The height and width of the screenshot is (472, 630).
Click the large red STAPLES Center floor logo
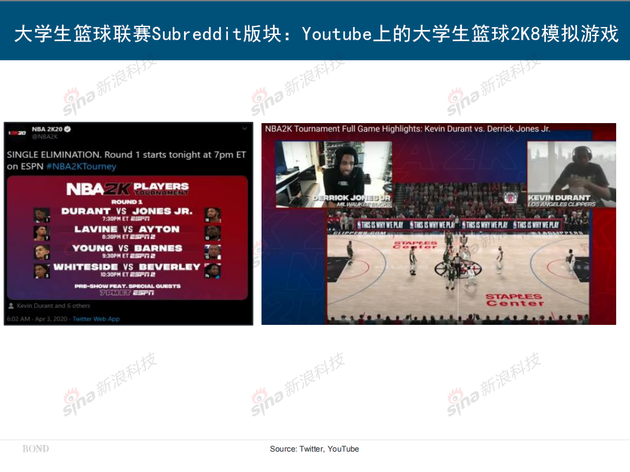(x=514, y=300)
